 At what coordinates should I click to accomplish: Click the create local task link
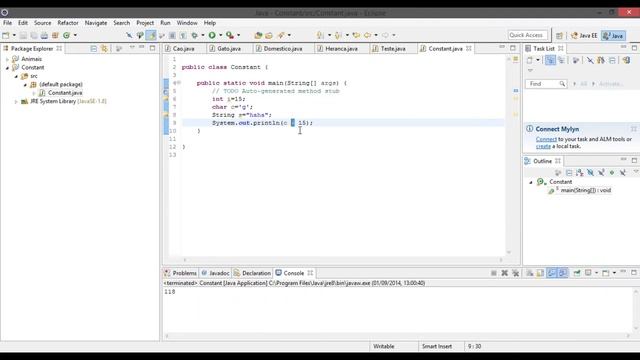point(543,146)
